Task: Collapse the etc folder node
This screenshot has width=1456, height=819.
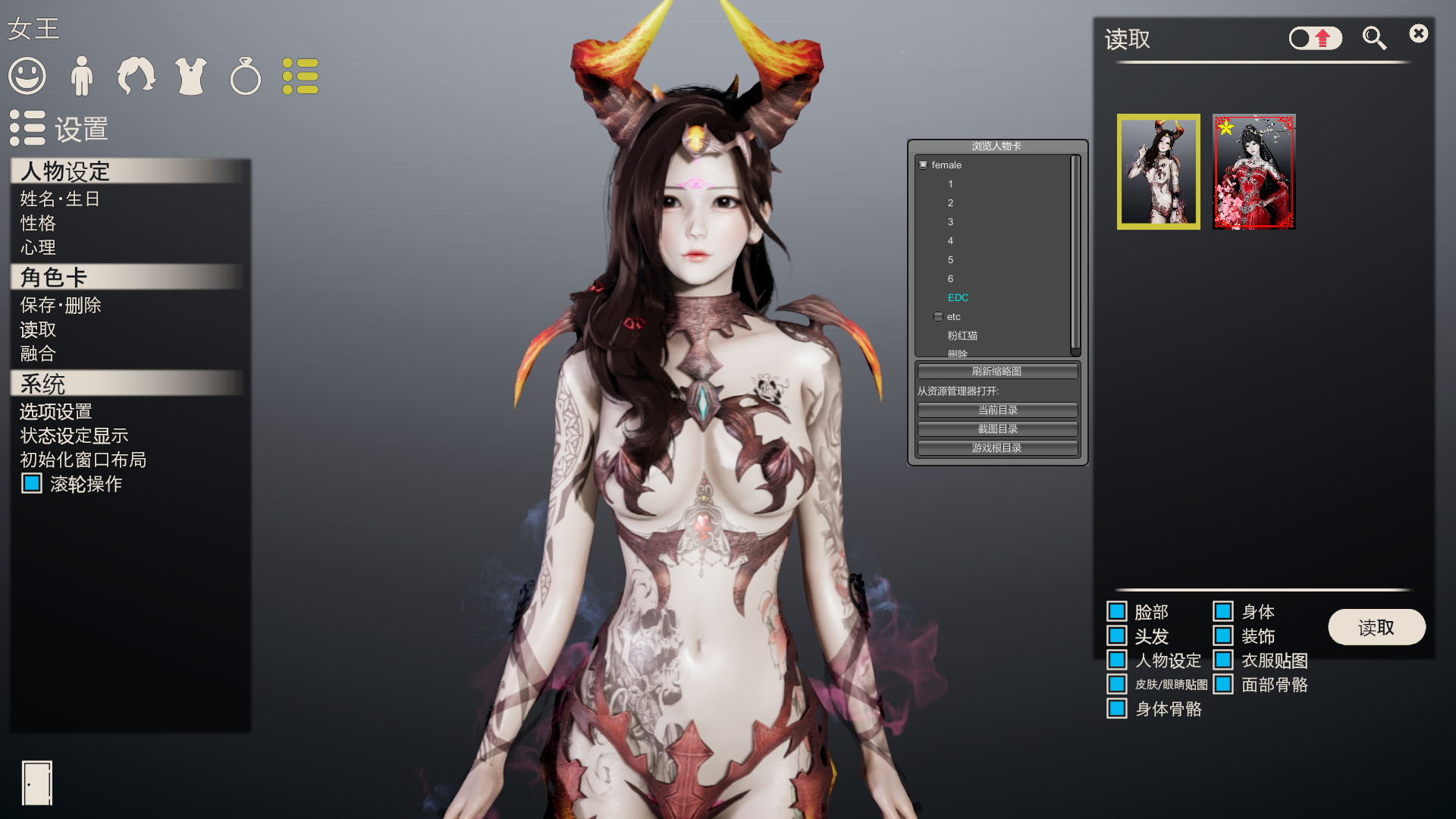Action: [939, 317]
